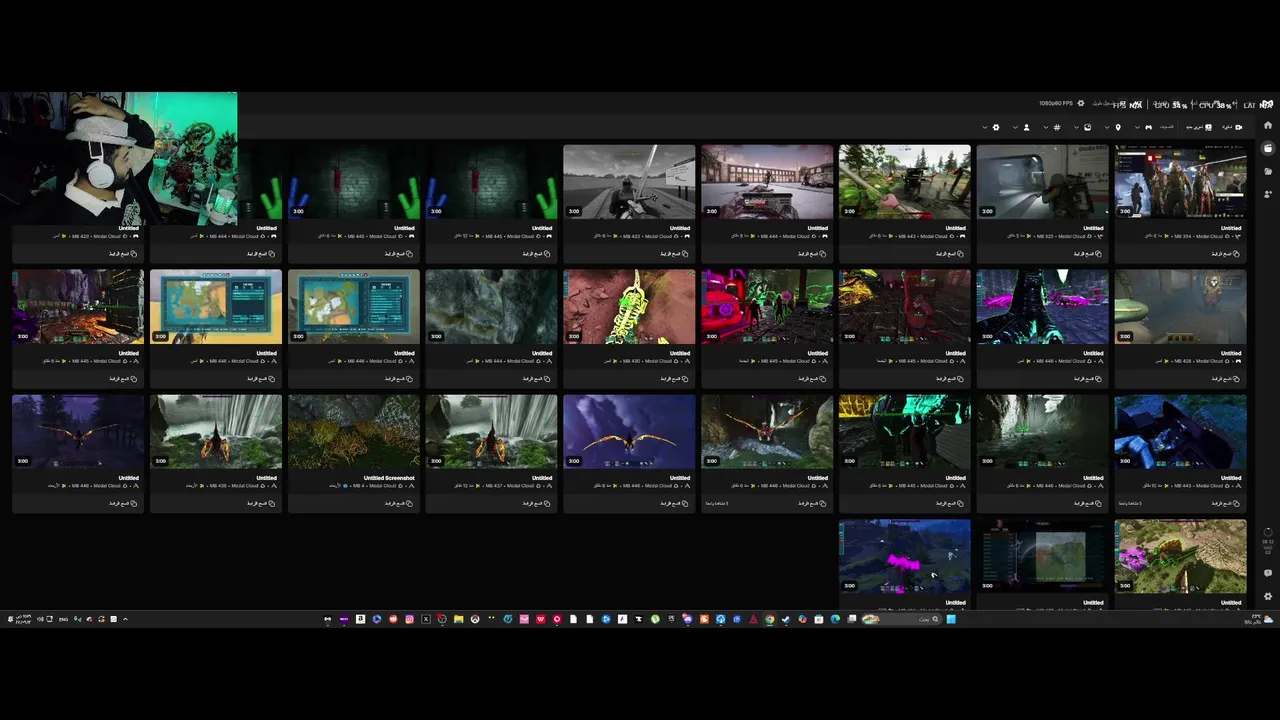Open the lava cave clip thumbnail
This screenshot has width=1280, height=720.
pos(78,307)
